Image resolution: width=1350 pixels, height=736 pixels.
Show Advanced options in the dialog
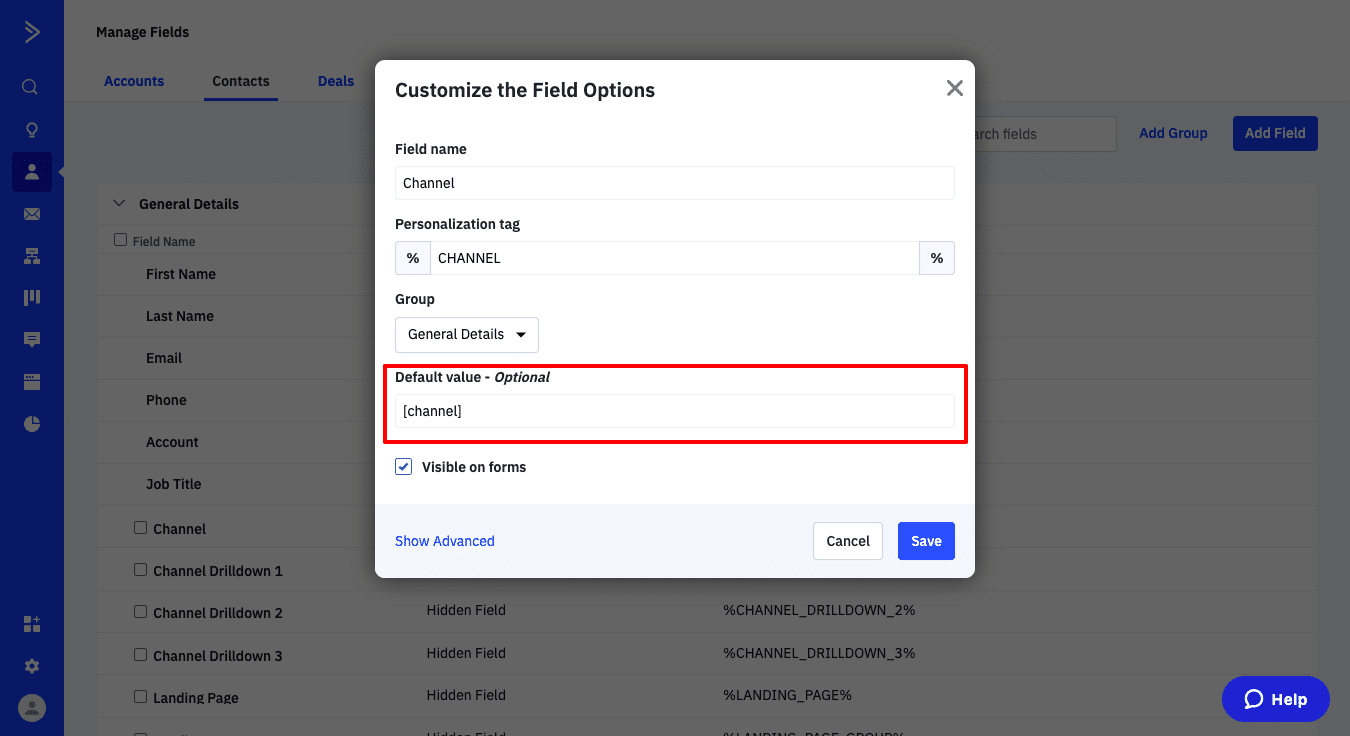pyautogui.click(x=445, y=541)
